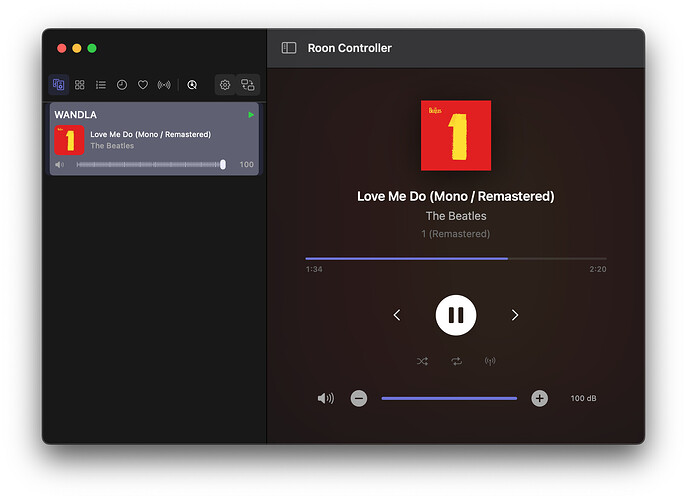
Task: Open the zones view icon in toolbar
Action: pyautogui.click(x=59, y=85)
